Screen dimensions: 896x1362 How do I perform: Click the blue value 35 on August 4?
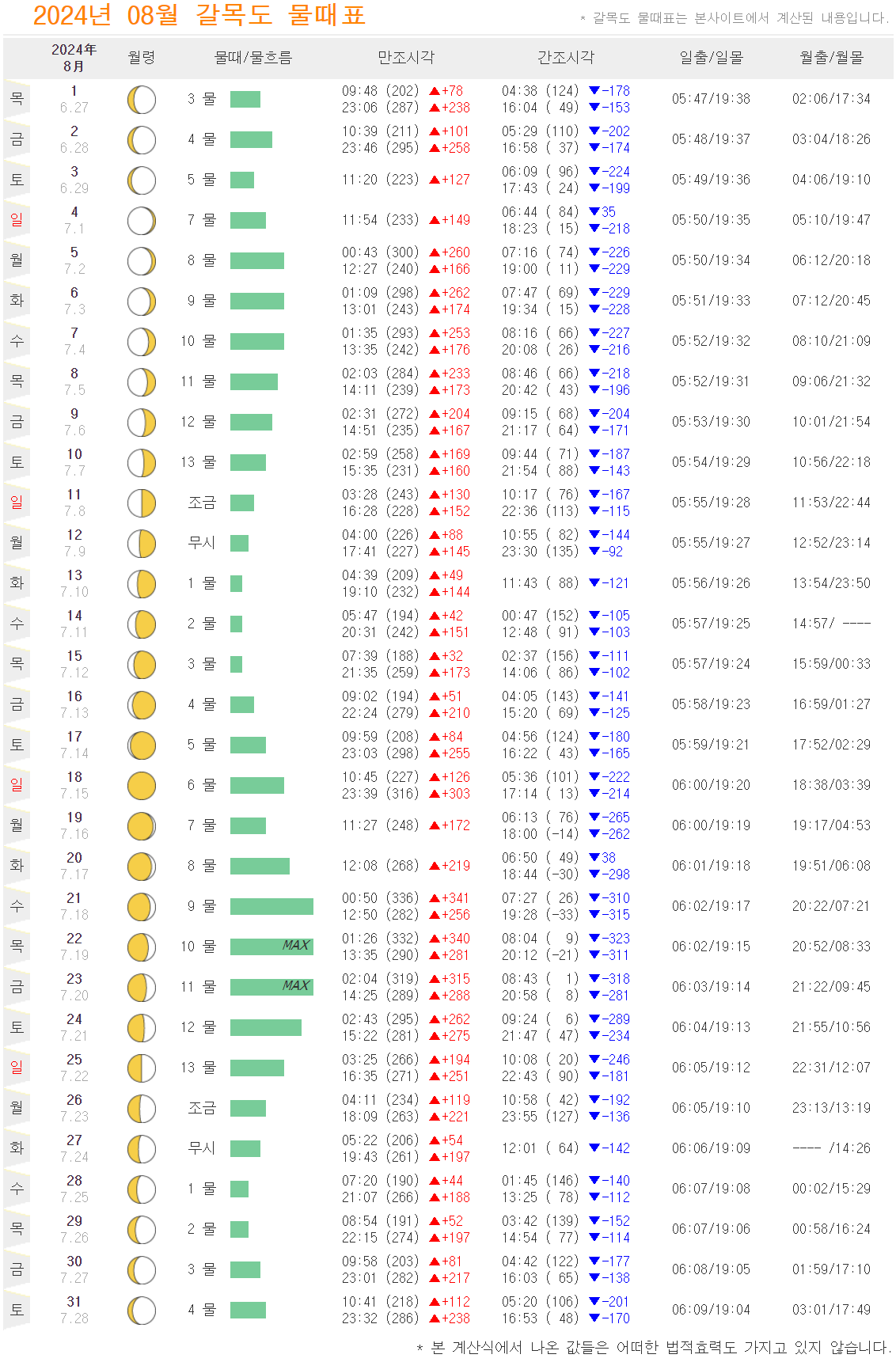(x=609, y=212)
